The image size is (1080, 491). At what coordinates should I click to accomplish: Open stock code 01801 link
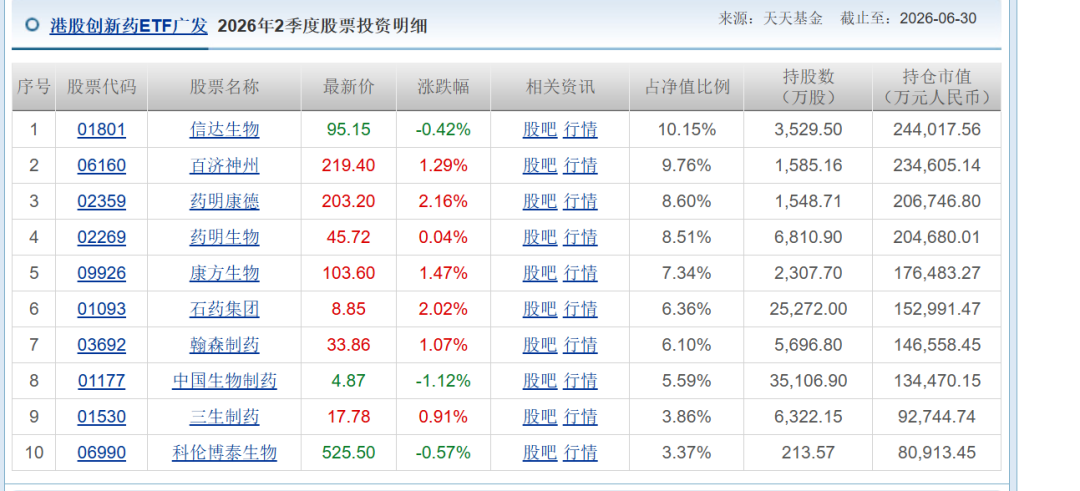(x=101, y=129)
